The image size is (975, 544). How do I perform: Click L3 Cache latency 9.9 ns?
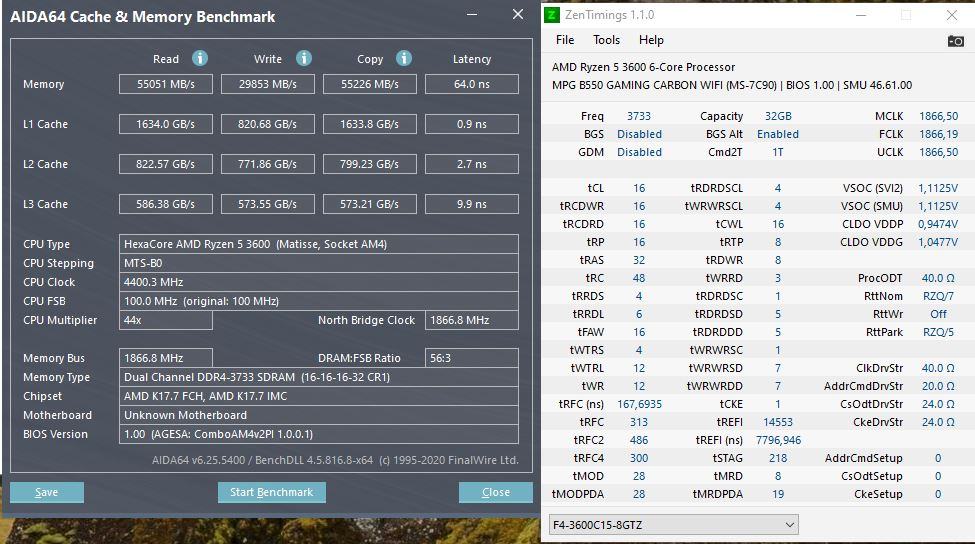pos(472,204)
